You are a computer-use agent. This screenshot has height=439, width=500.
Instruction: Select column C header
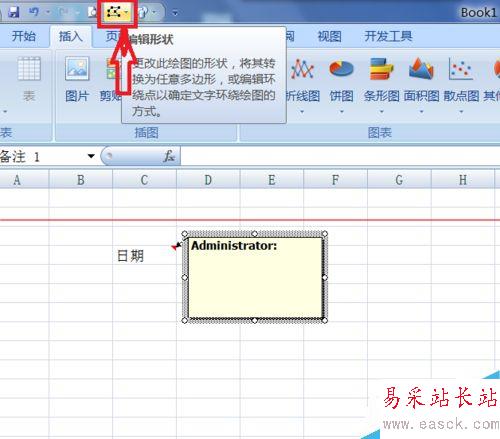click(x=144, y=180)
